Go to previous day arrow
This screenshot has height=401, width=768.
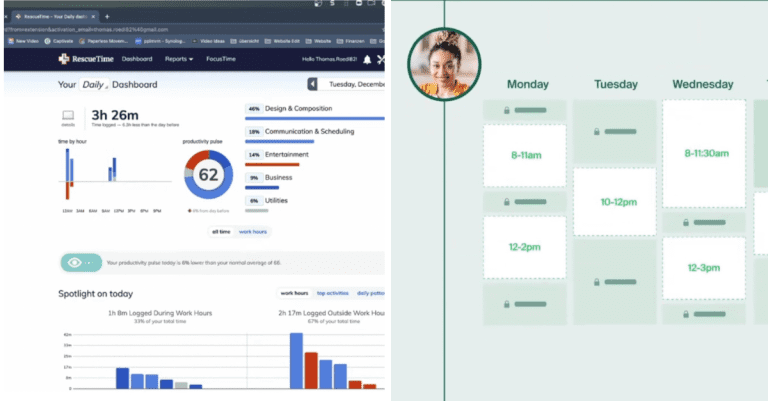(x=312, y=84)
